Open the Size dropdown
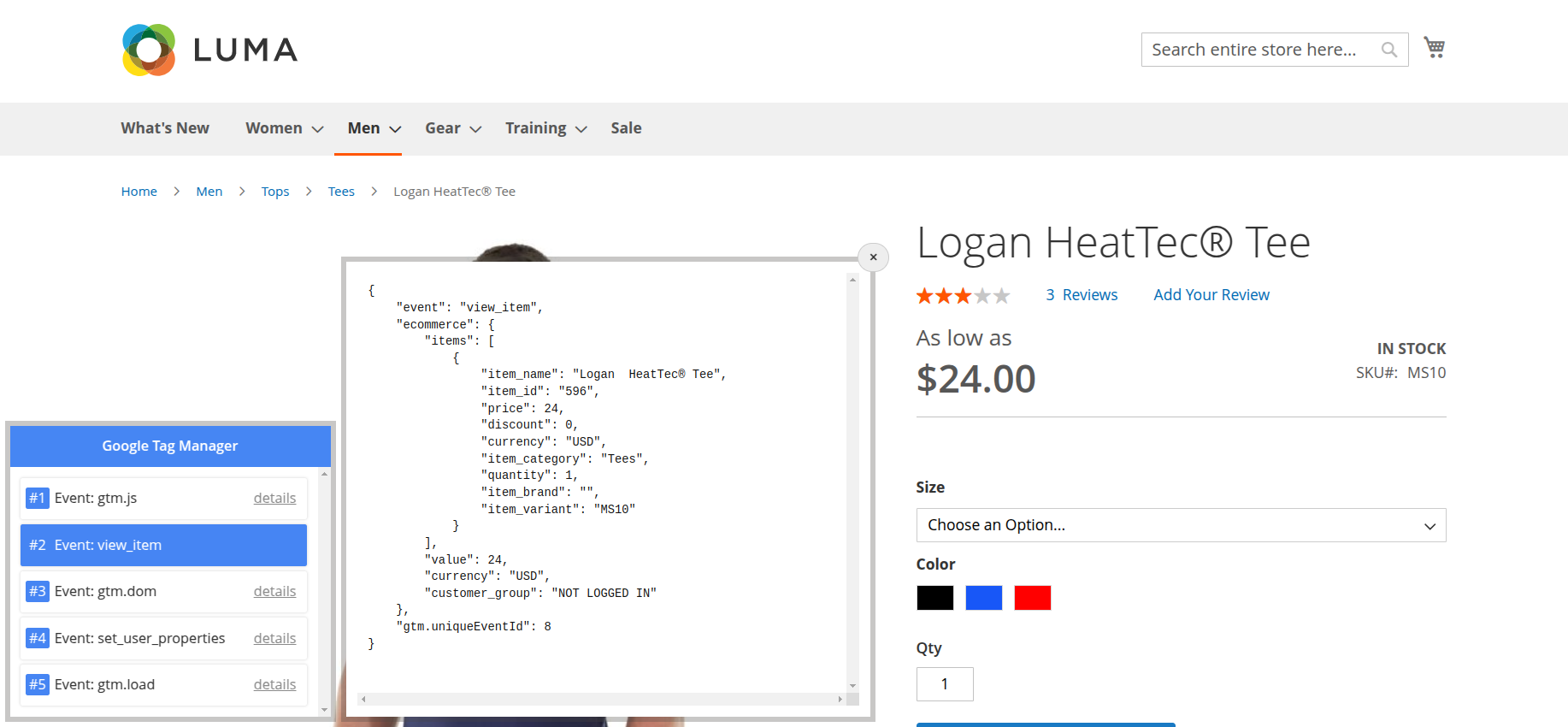Image resolution: width=1568 pixels, height=727 pixels. (1181, 525)
